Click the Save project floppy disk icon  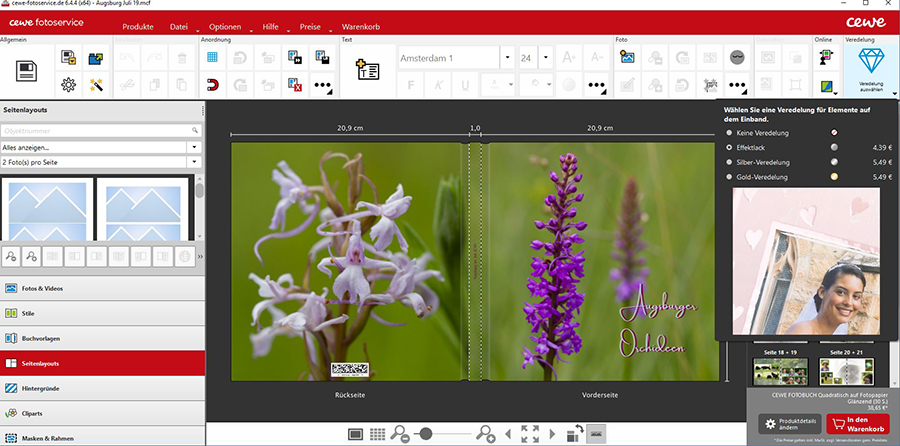tap(27, 69)
